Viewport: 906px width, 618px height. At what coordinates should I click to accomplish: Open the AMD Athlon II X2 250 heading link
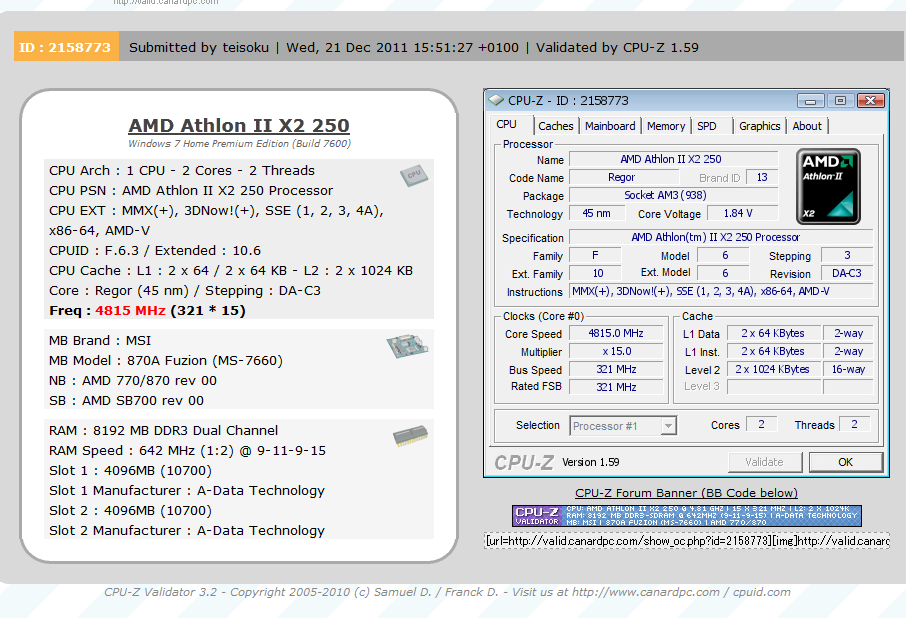pyautogui.click(x=239, y=125)
